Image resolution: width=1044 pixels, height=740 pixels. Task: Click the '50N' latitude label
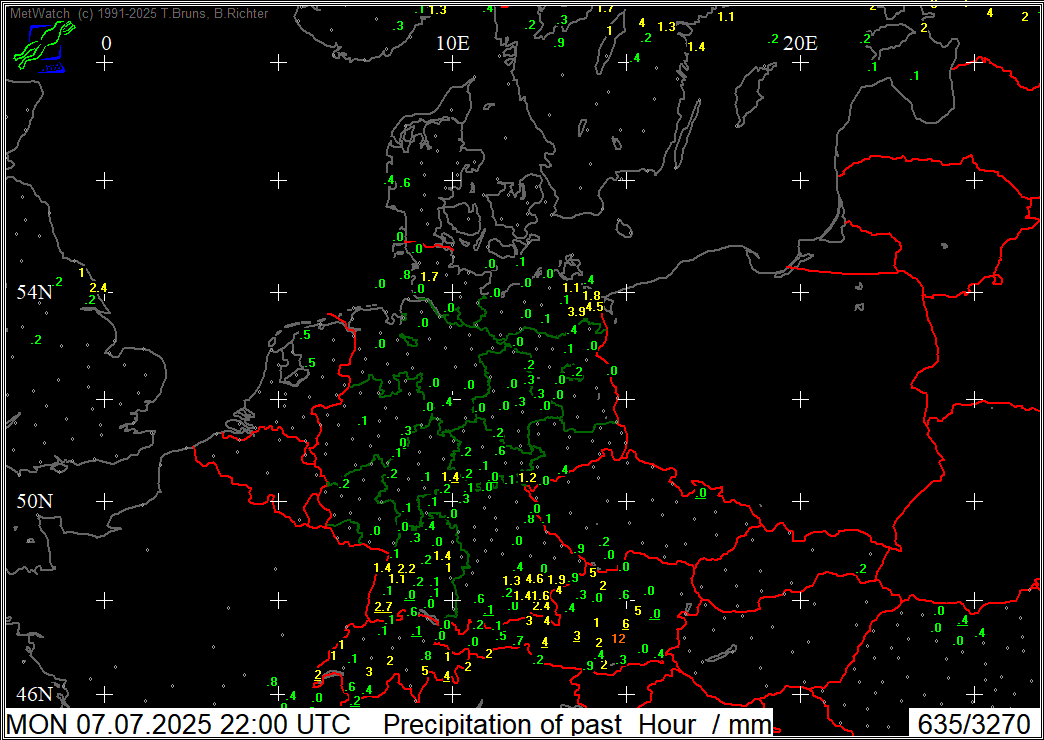pos(35,500)
